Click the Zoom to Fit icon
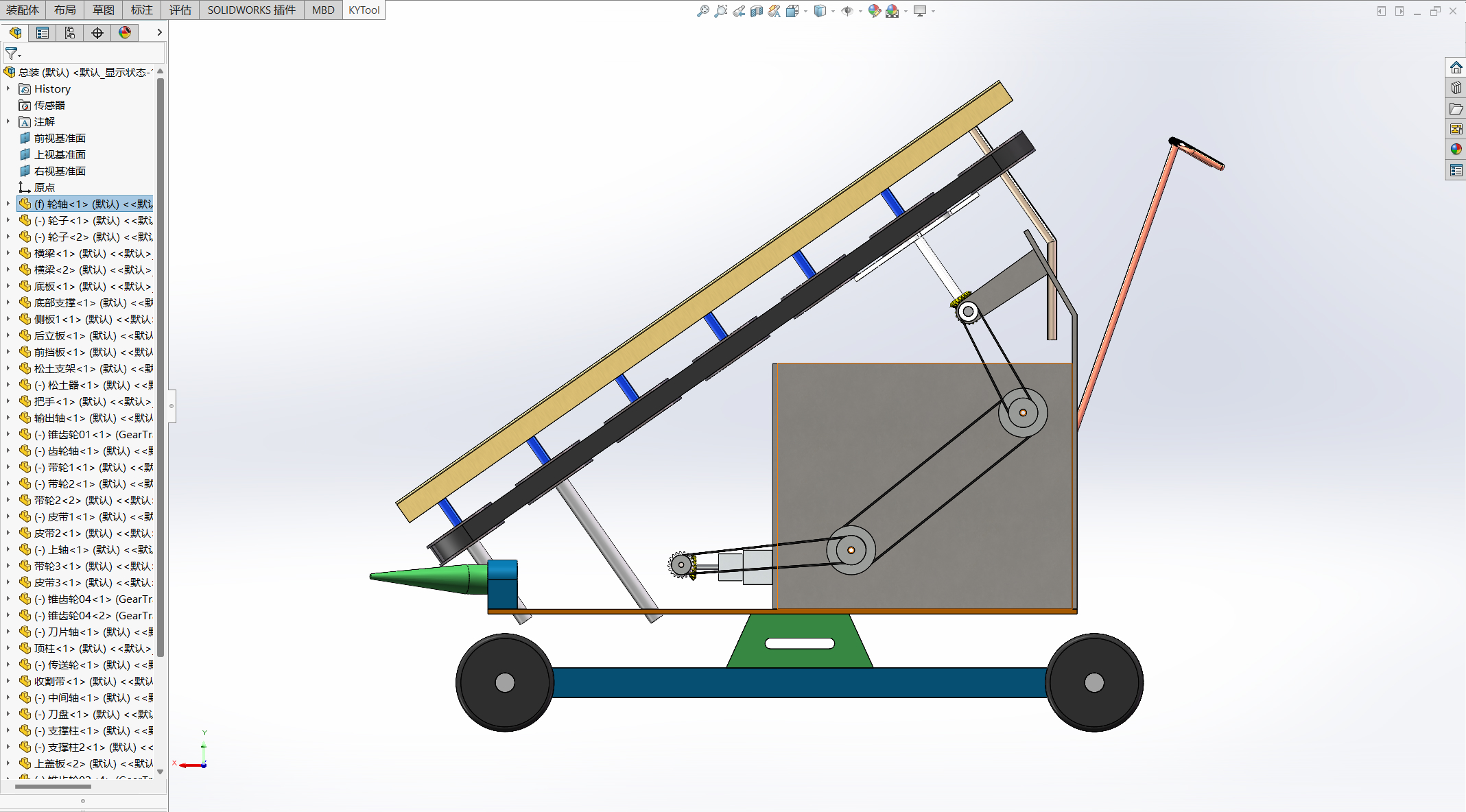 (x=702, y=11)
